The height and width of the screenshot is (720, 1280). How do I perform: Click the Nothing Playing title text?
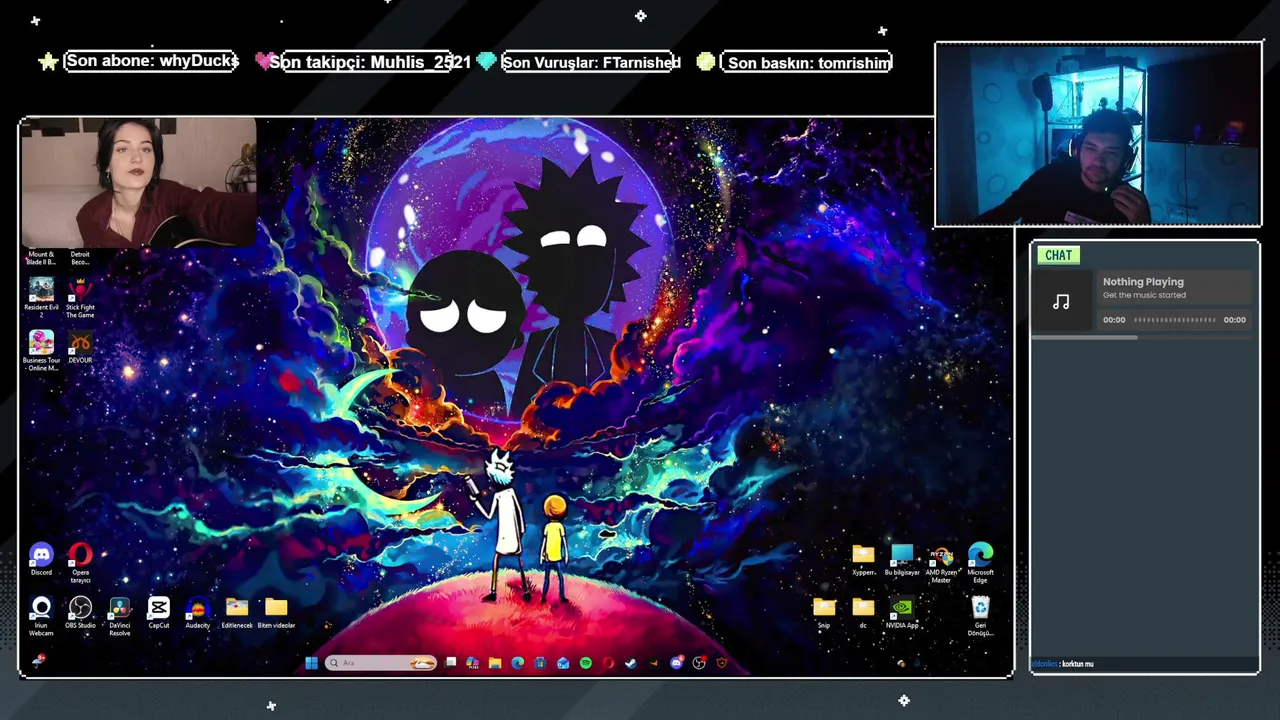(1143, 282)
